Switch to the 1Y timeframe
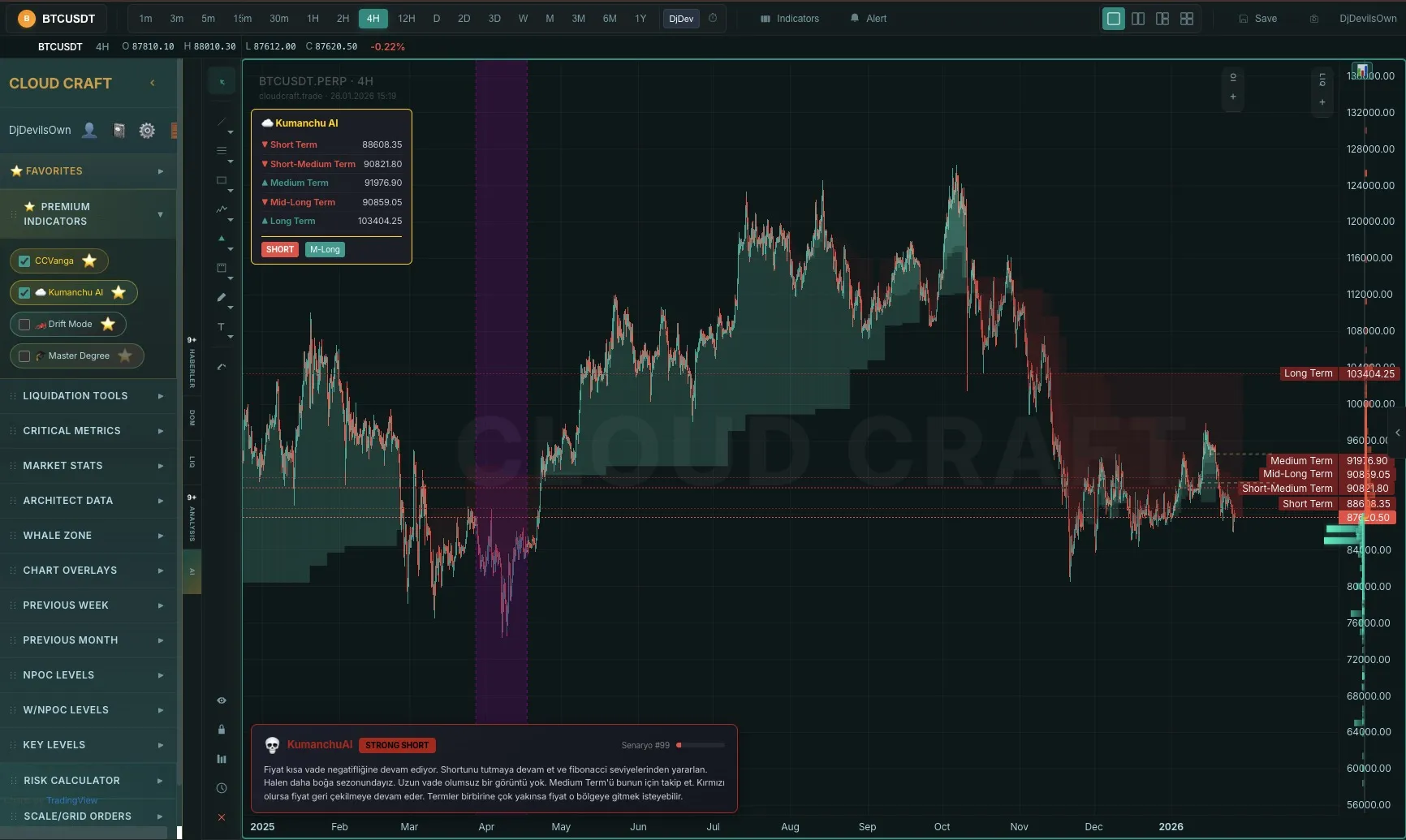Screen dimensions: 1406x840 tap(640, 19)
